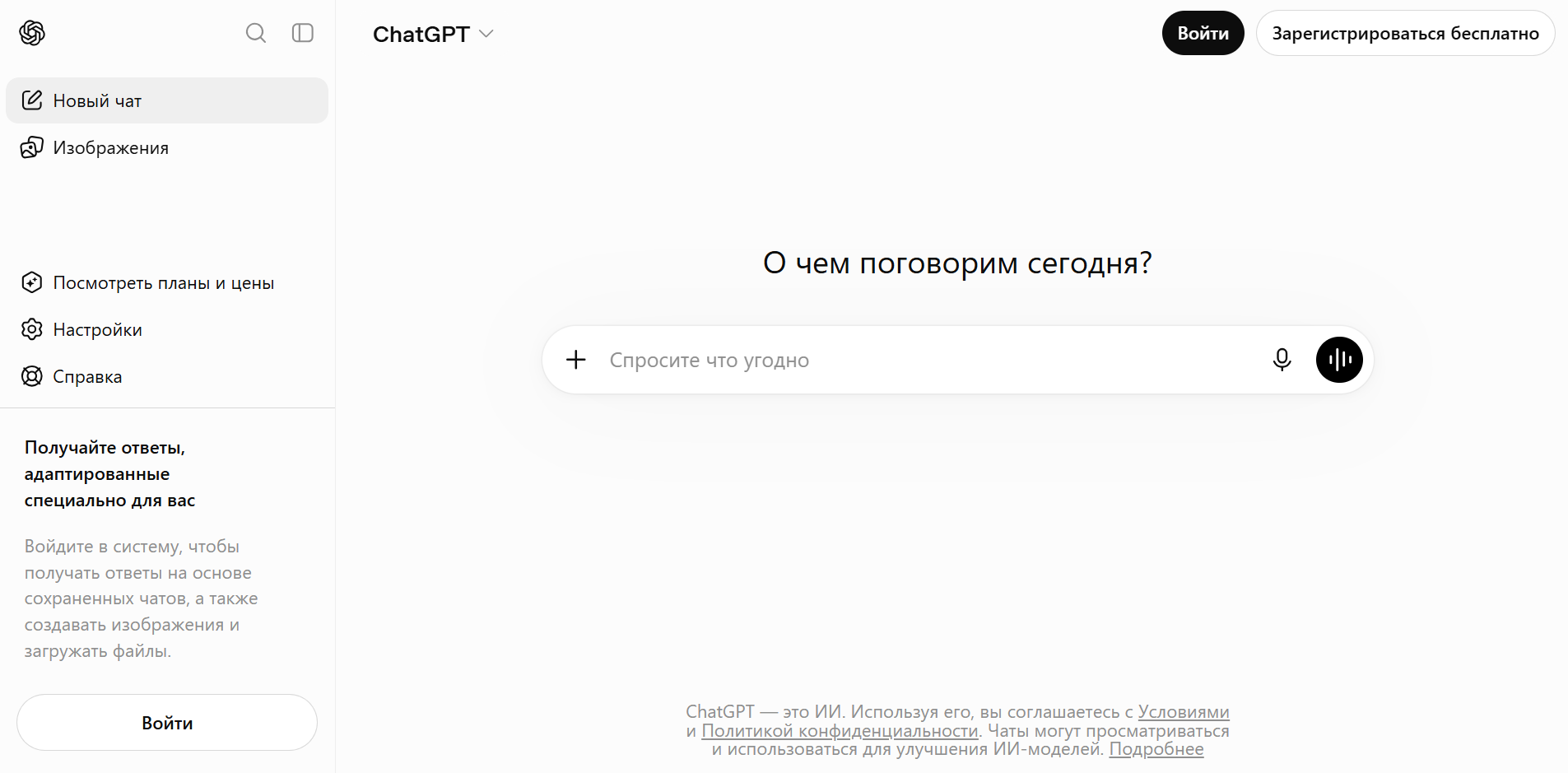1568x773 pixels.
Task: Click the black Войти button at the top
Action: [1203, 33]
